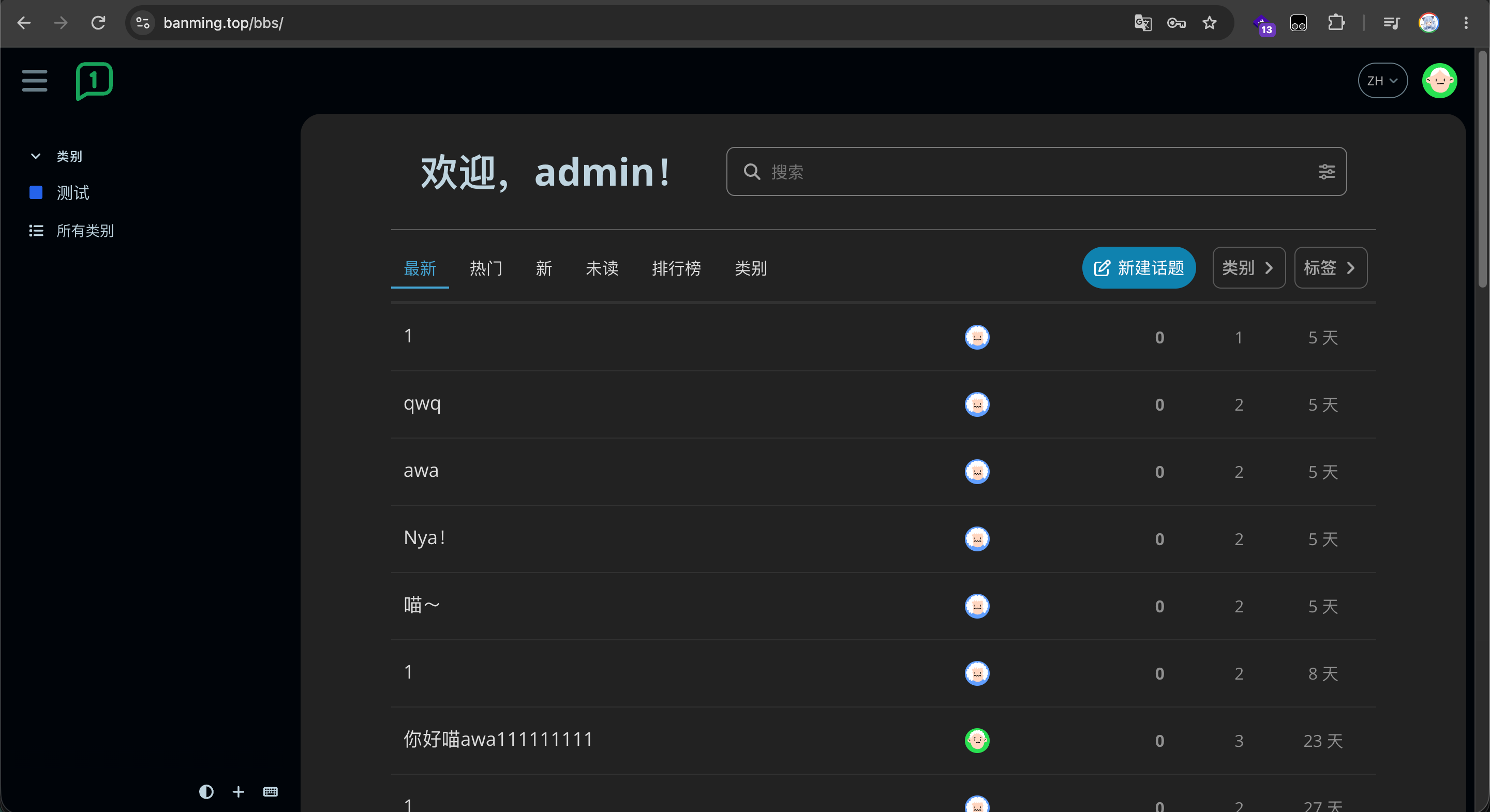
Task: Click the address bar URL banming.top/bbs/
Action: click(x=224, y=23)
